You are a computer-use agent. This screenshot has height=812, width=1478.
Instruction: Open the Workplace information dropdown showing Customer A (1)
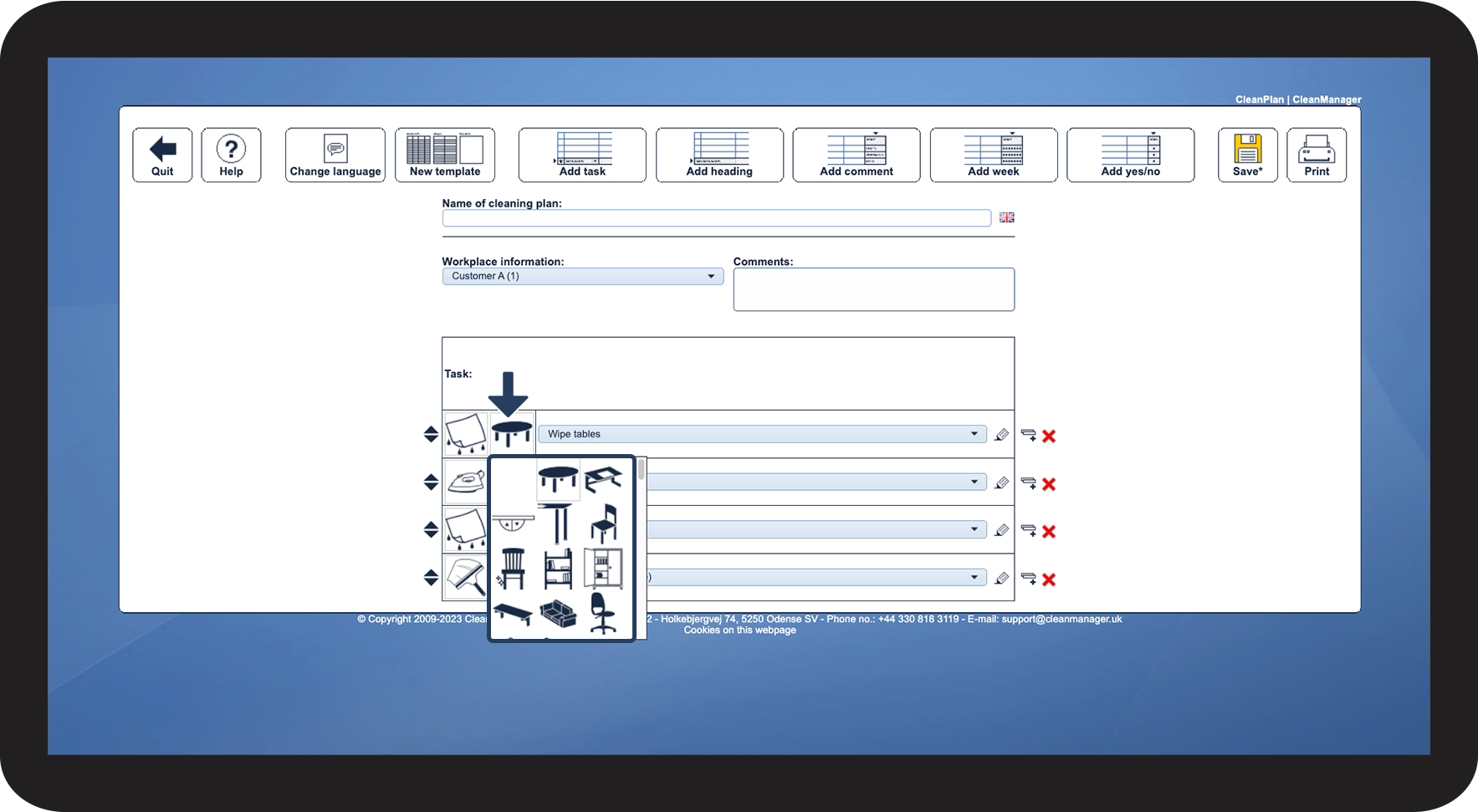(x=583, y=276)
